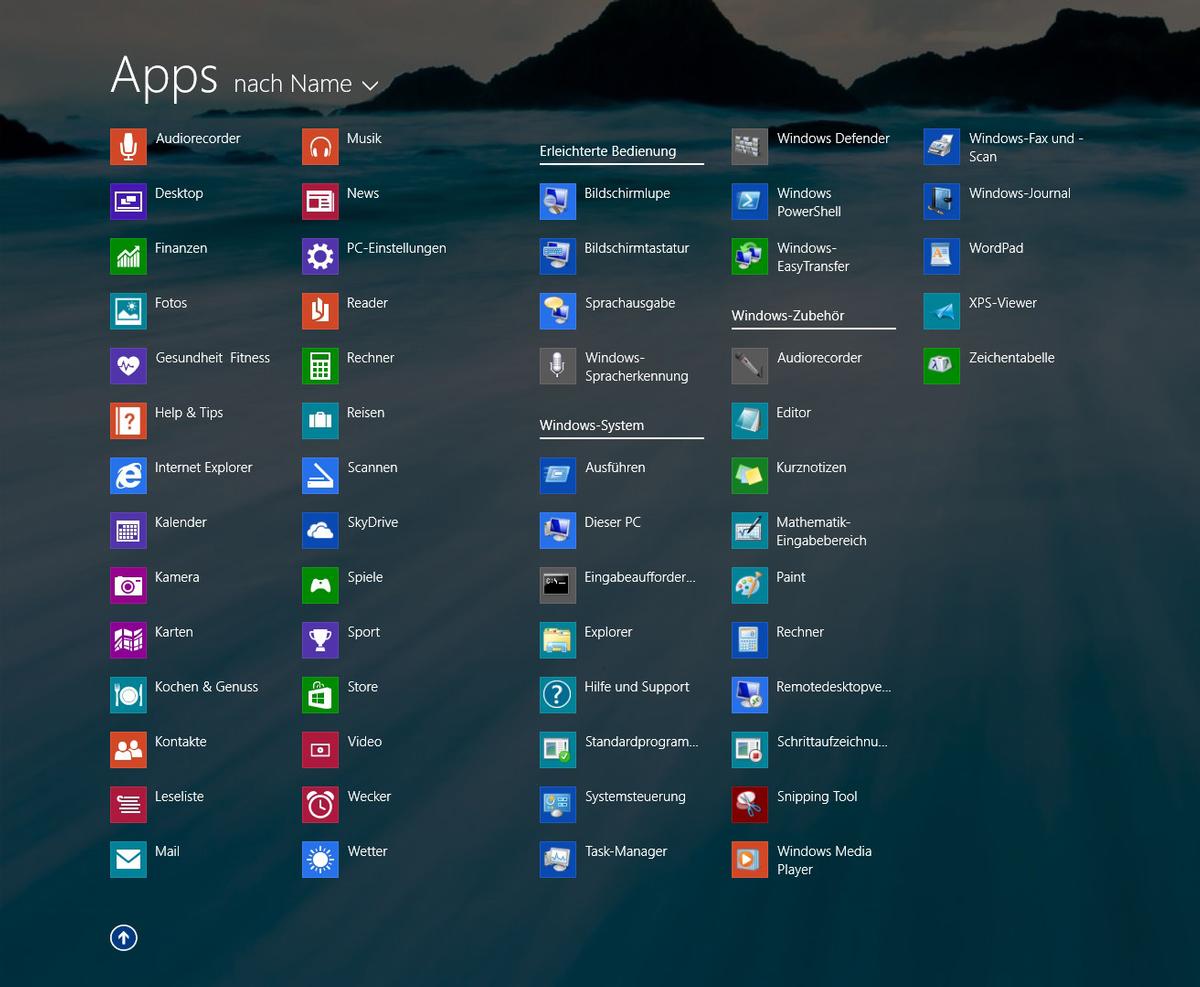Open the XPS-Viewer icon
The width and height of the screenshot is (1200, 987).
coord(942,312)
